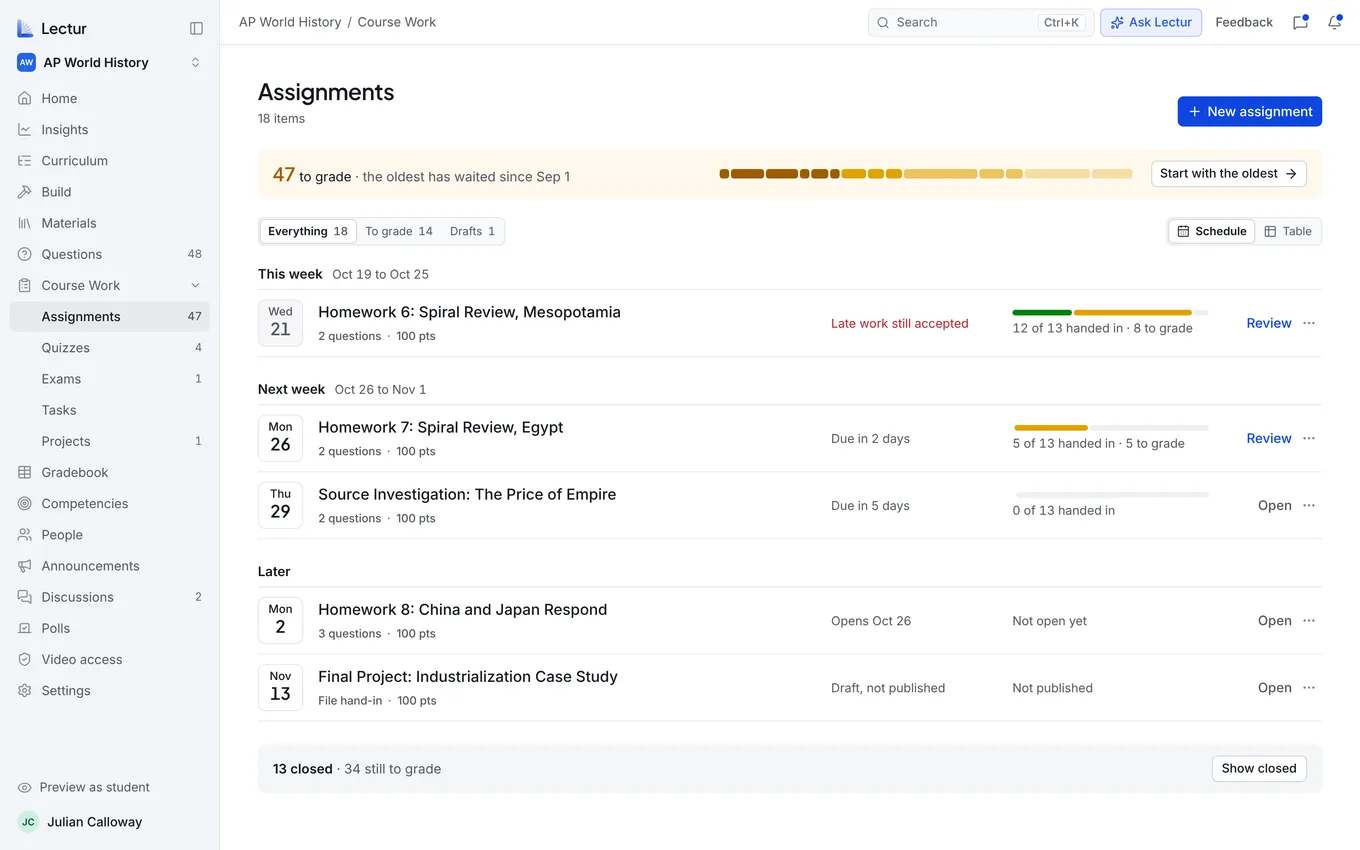Viewport: 1360px width, 850px height.
Task: Open the Gradebook
Action: [x=110, y=472]
